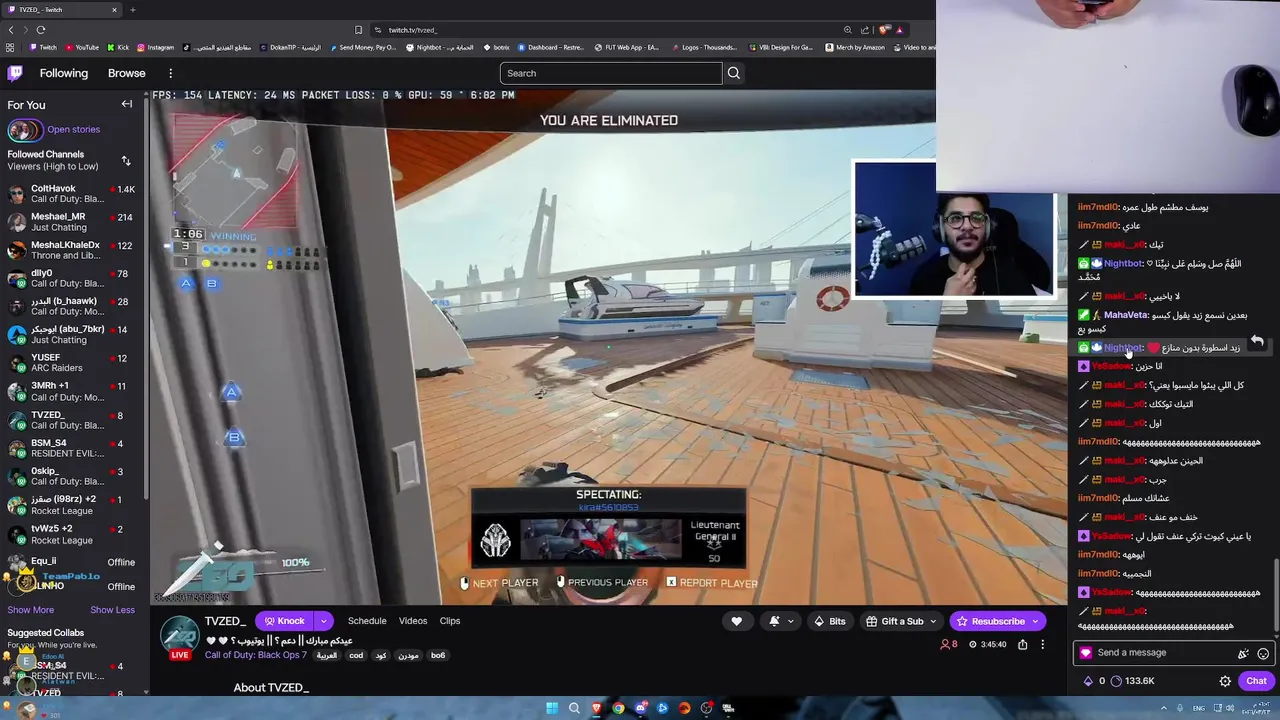The image size is (1280, 720).
Task: Reload the browser page
Action: 41,30
